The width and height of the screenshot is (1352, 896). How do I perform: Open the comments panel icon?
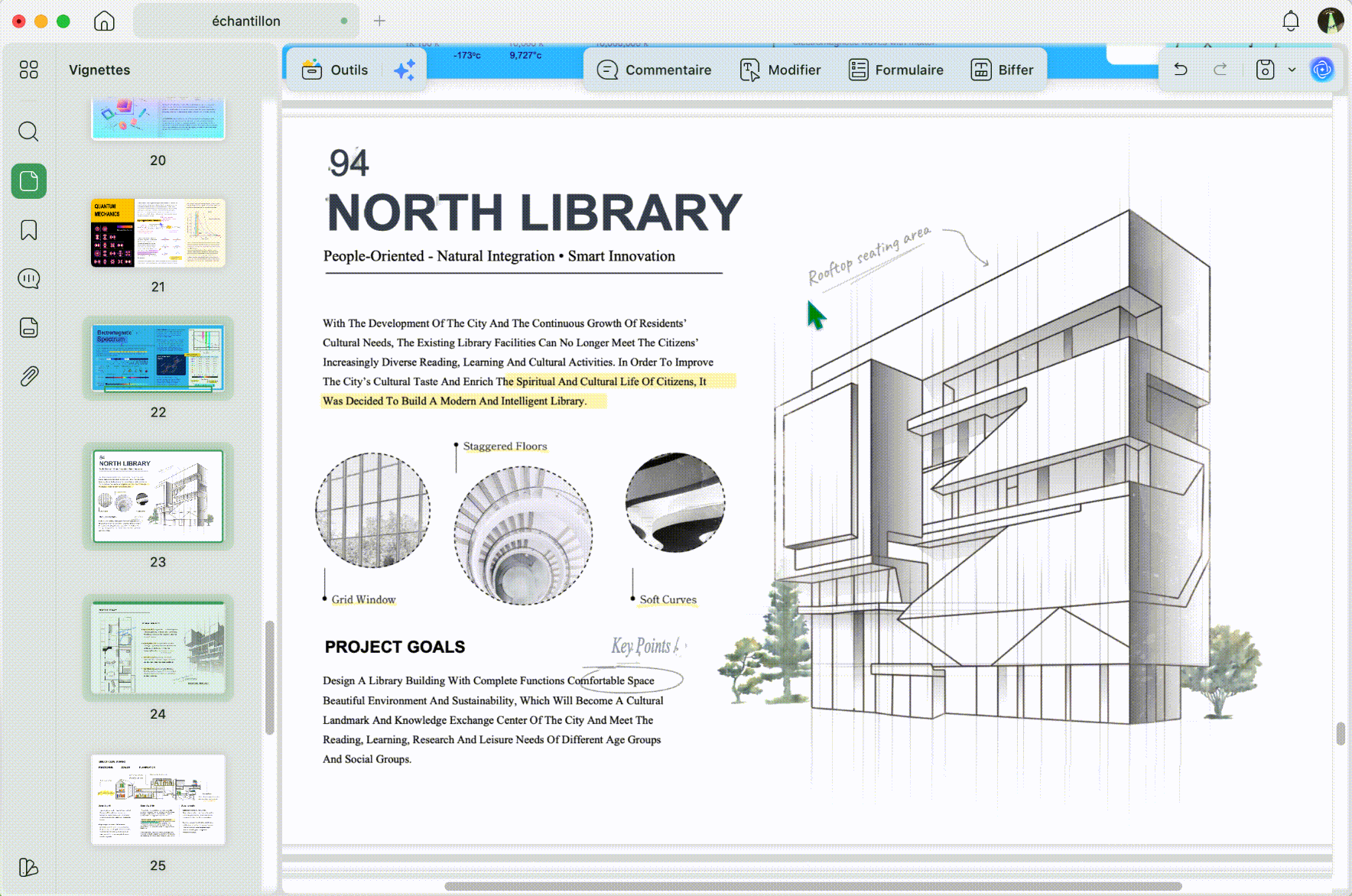coord(28,279)
